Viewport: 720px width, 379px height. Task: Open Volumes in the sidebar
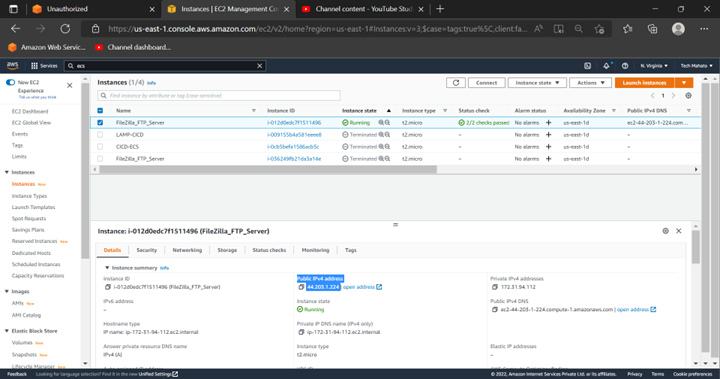tap(22, 343)
